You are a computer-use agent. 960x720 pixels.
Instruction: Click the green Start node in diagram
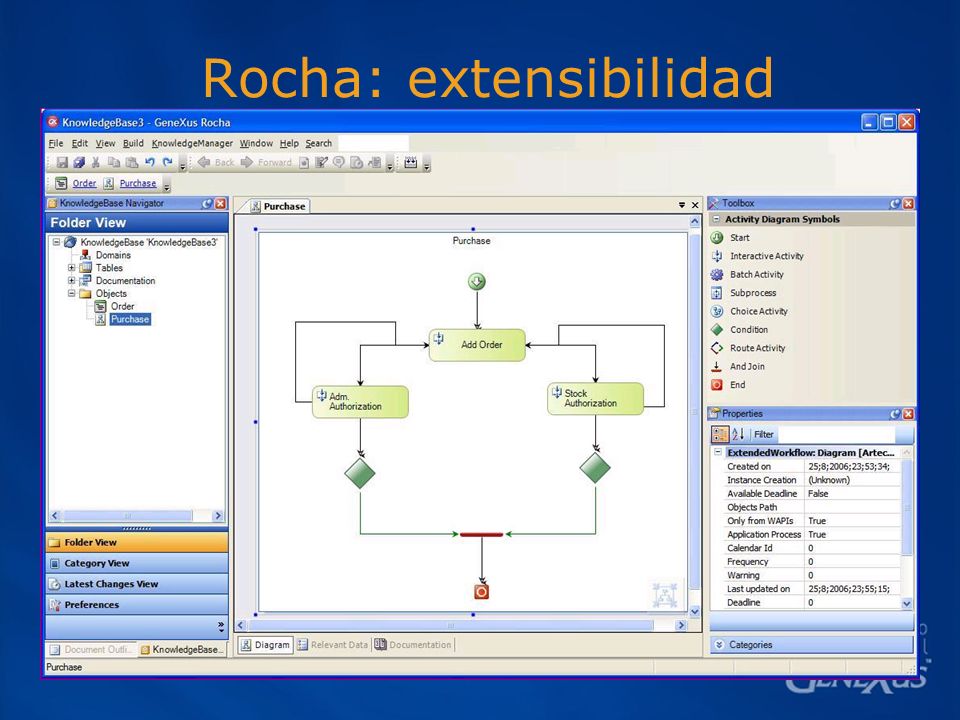(477, 282)
